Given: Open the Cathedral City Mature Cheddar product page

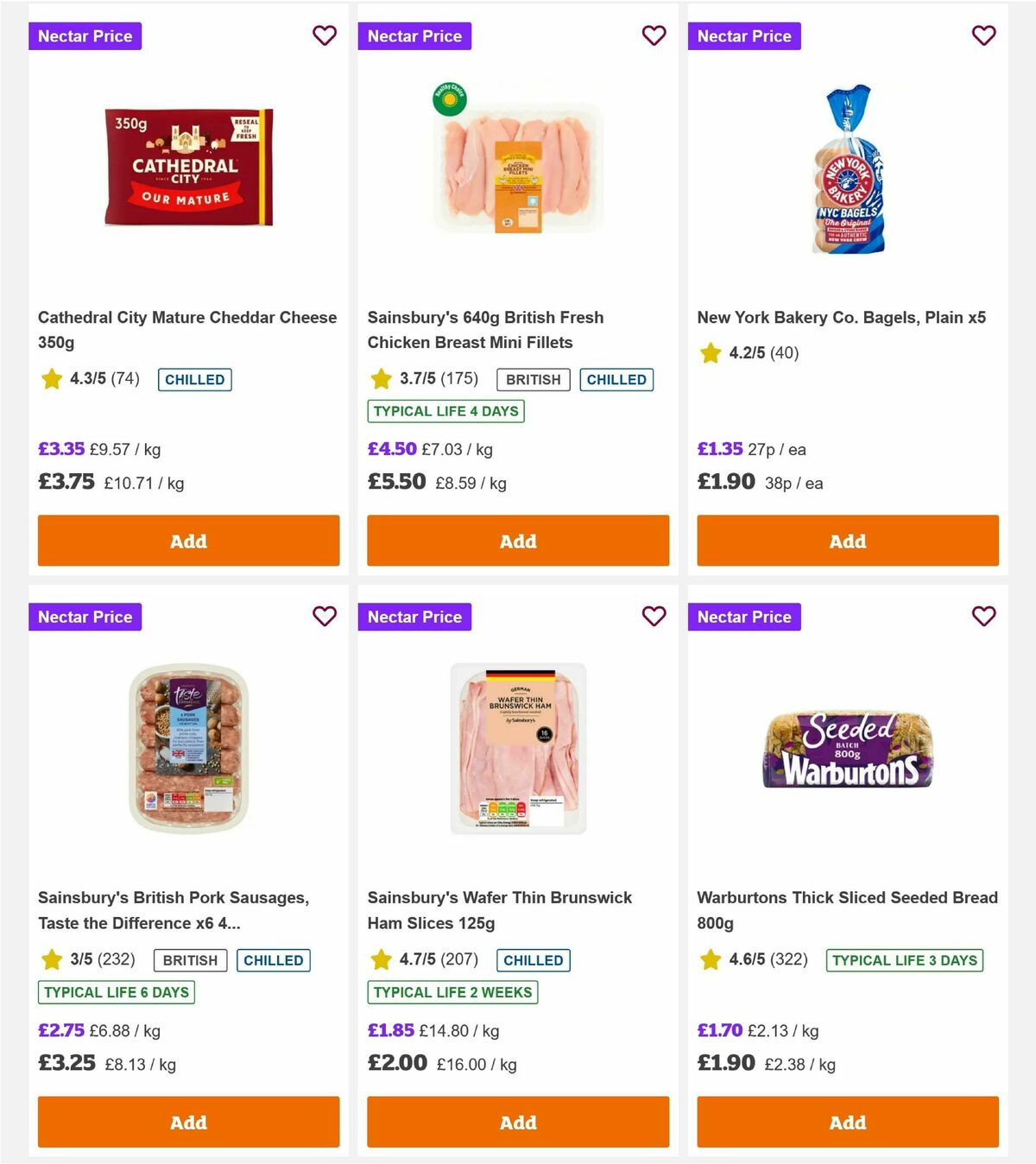Looking at the screenshot, I should click(186, 329).
